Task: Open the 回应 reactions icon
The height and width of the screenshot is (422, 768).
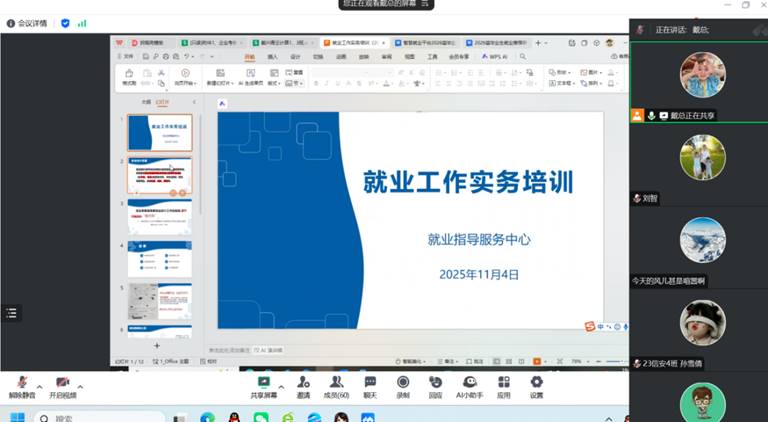Action: pyautogui.click(x=436, y=384)
